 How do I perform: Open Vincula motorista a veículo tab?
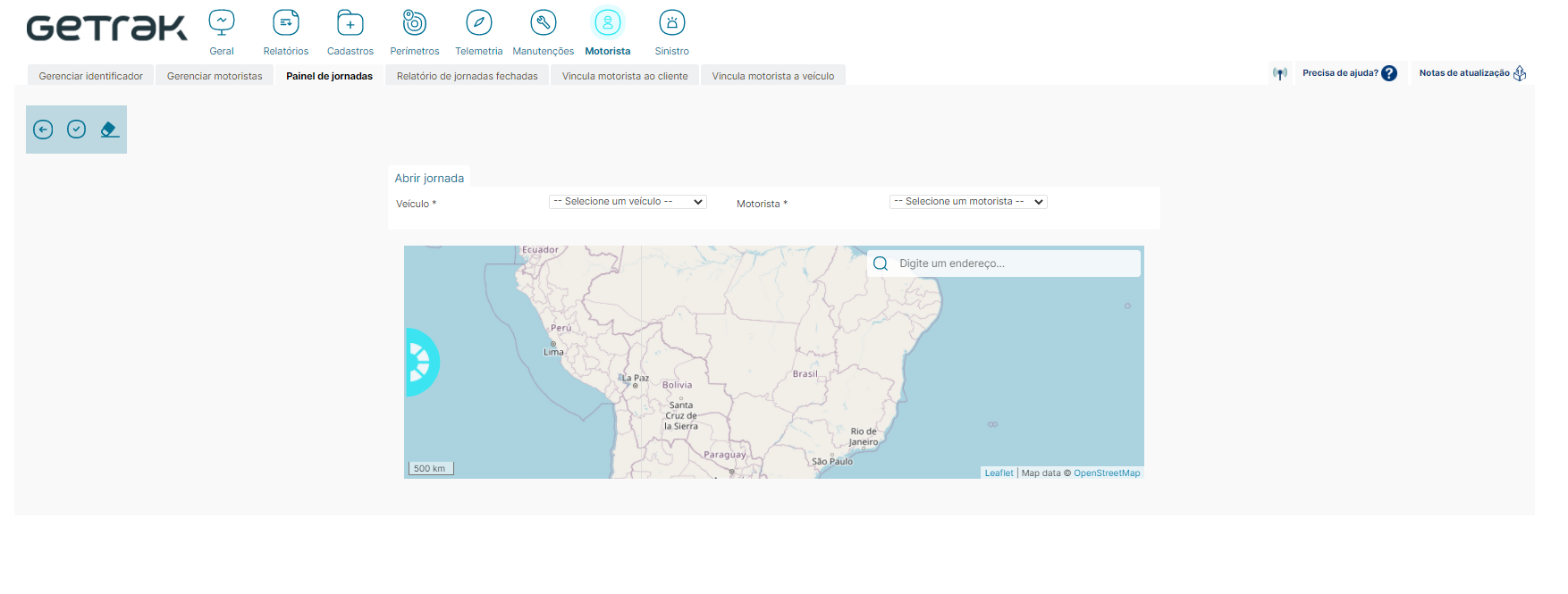773,76
